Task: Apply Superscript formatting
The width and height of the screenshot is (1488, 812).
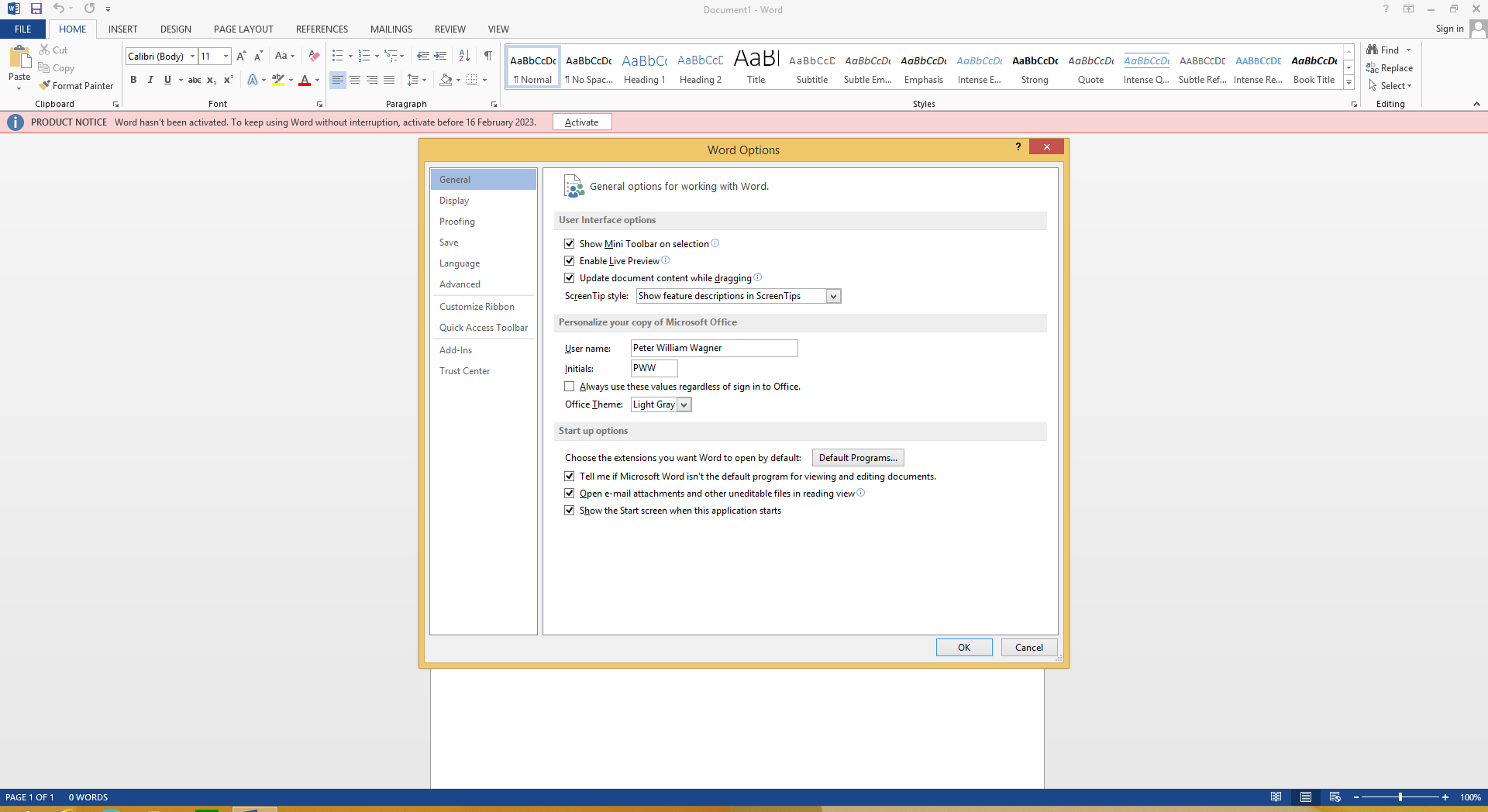Action: pos(229,80)
